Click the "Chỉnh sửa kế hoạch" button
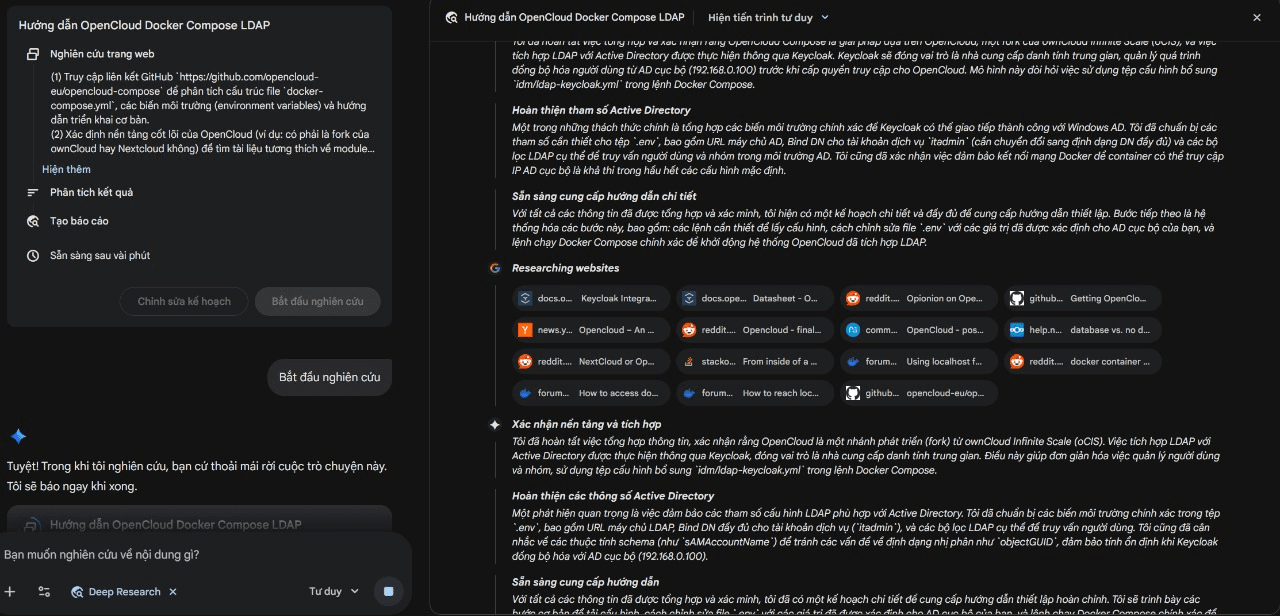Screen dimensions: 1280x616 [184, 301]
